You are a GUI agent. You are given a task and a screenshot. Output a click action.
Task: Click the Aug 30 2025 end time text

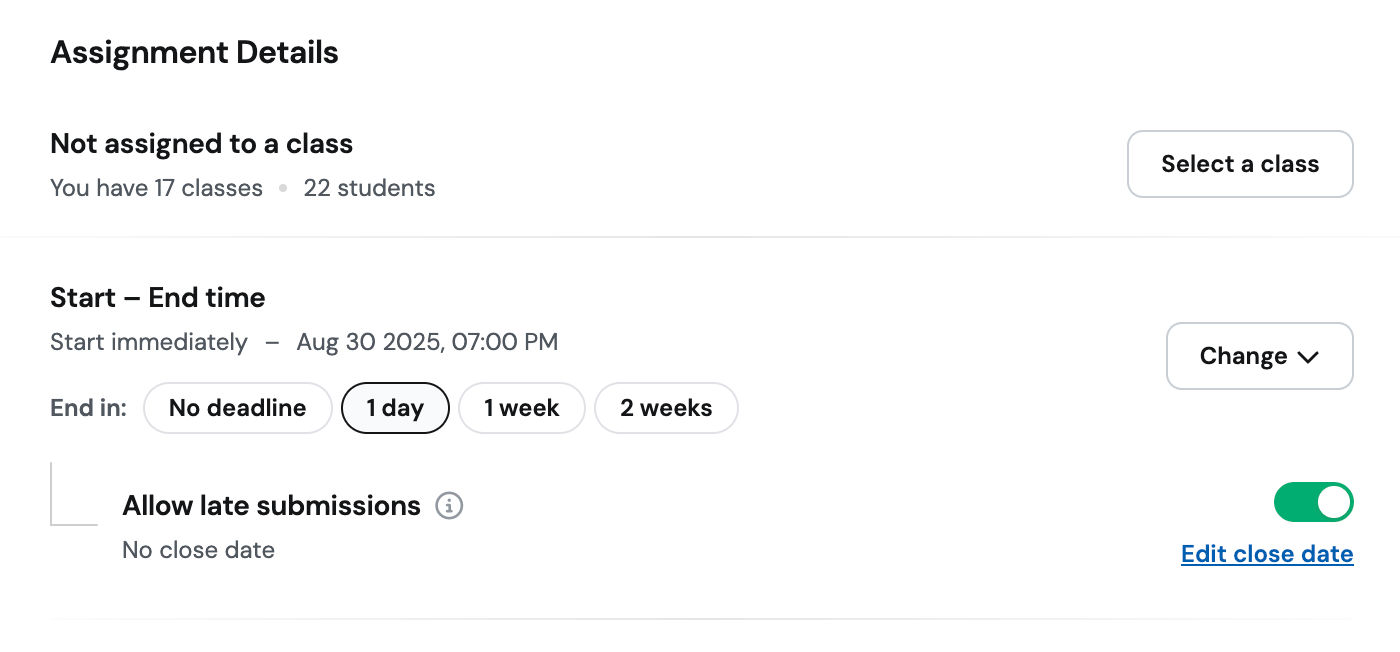click(x=428, y=342)
